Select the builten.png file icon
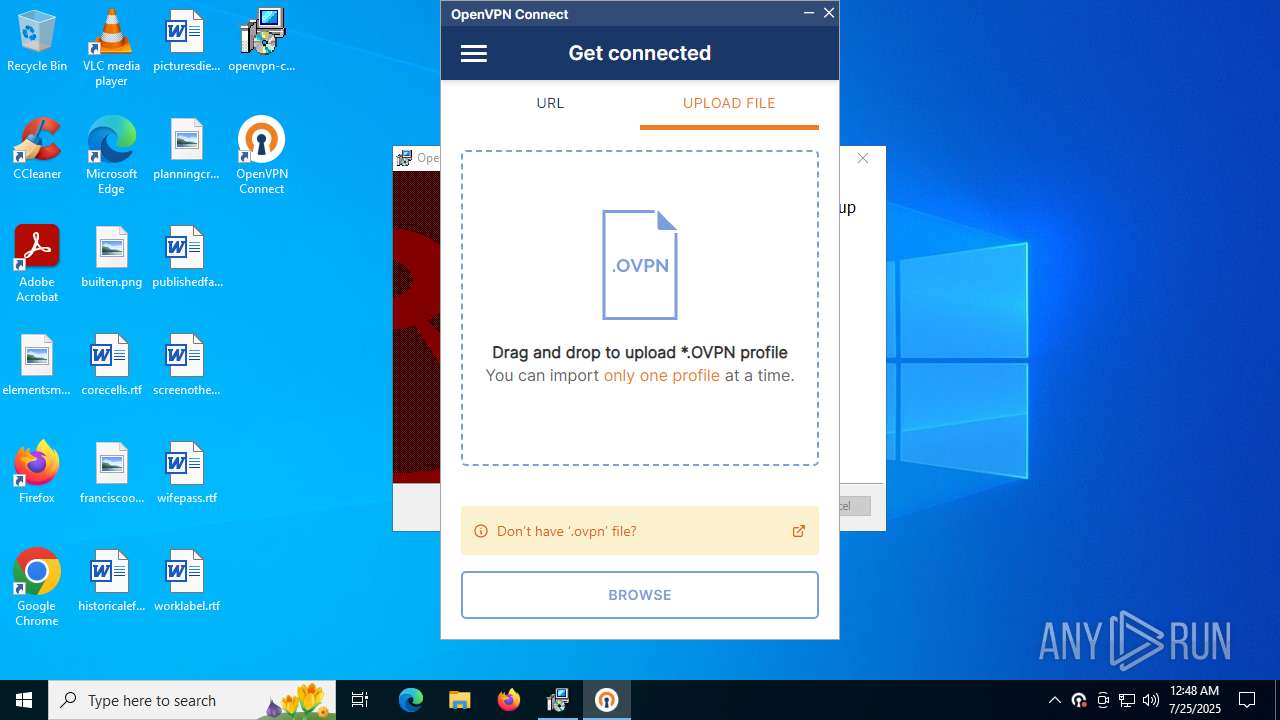This screenshot has height=720, width=1280. [111, 257]
